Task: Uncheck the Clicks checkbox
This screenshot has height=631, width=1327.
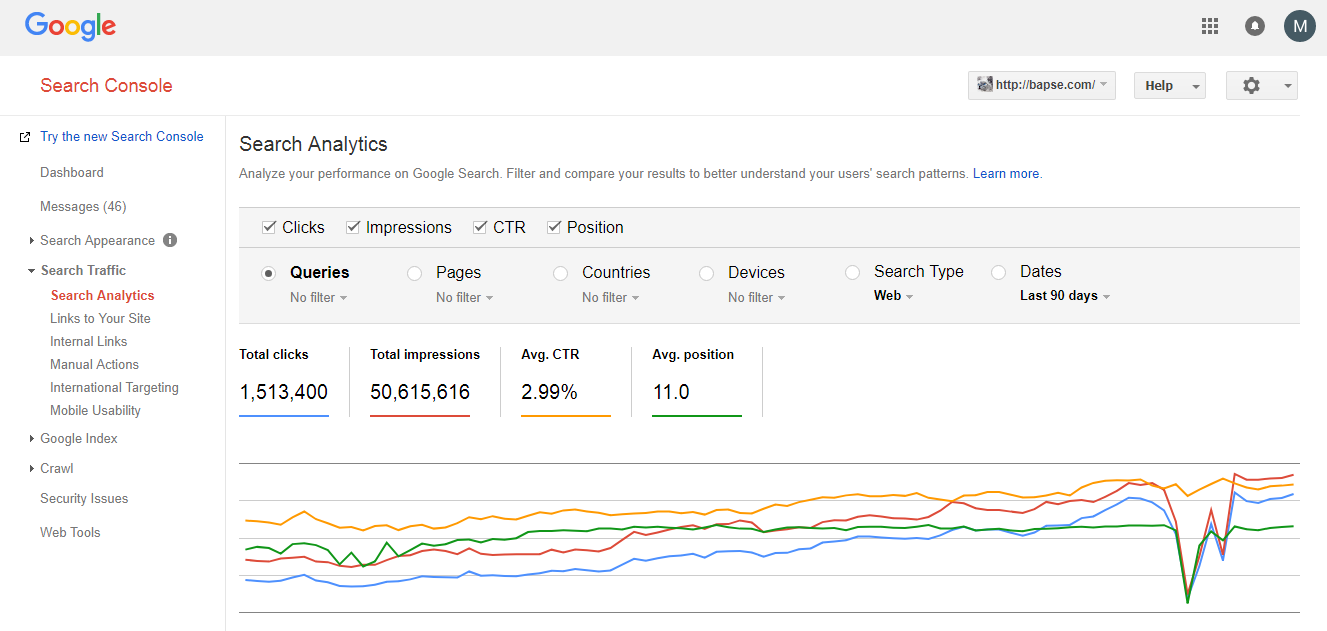Action: point(269,227)
